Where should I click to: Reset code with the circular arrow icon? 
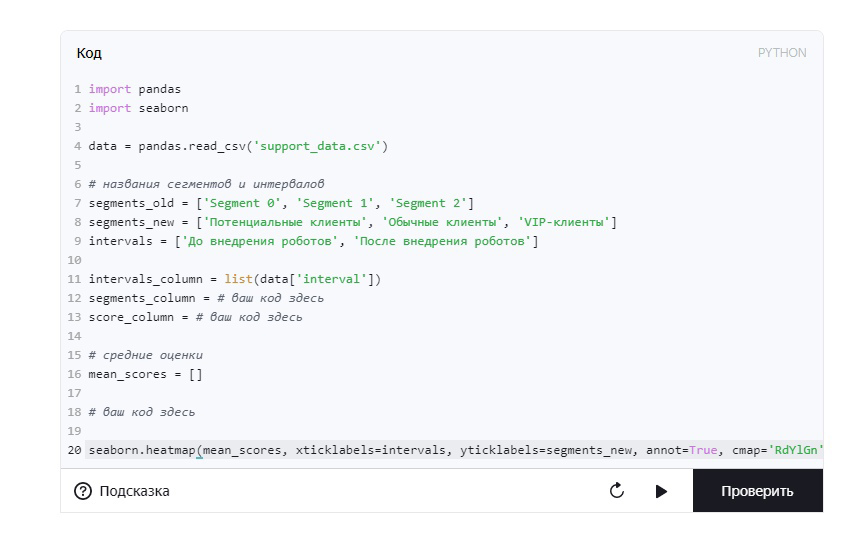617,490
